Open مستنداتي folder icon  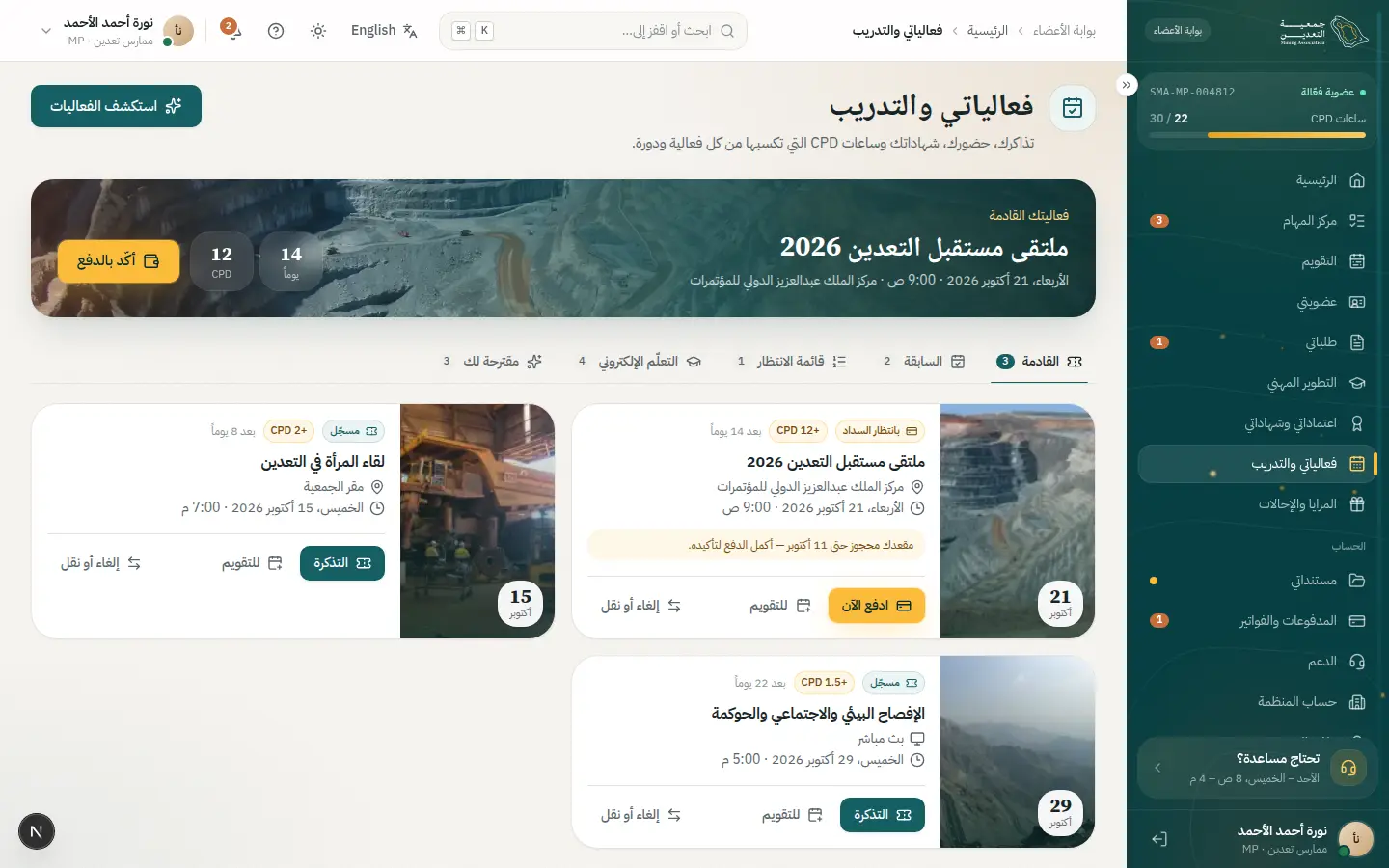pyautogui.click(x=1357, y=581)
